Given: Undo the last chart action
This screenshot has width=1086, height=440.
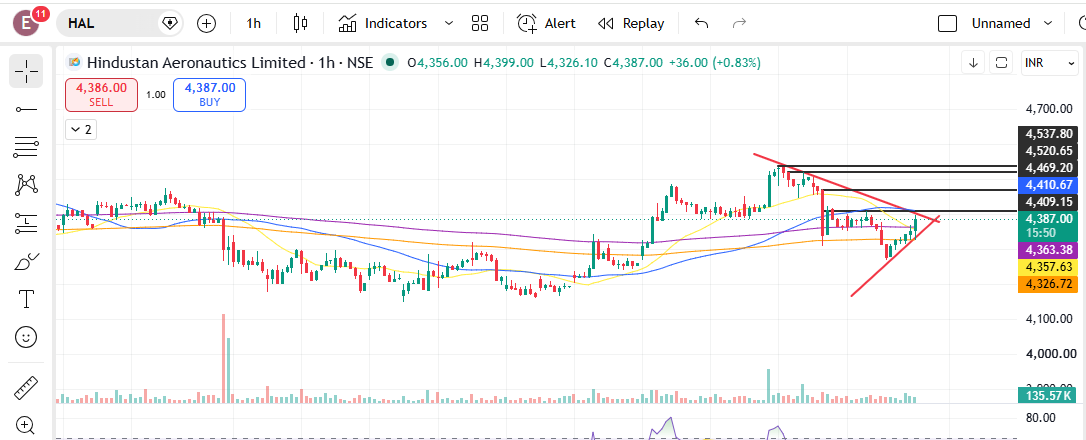Looking at the screenshot, I should (x=702, y=24).
